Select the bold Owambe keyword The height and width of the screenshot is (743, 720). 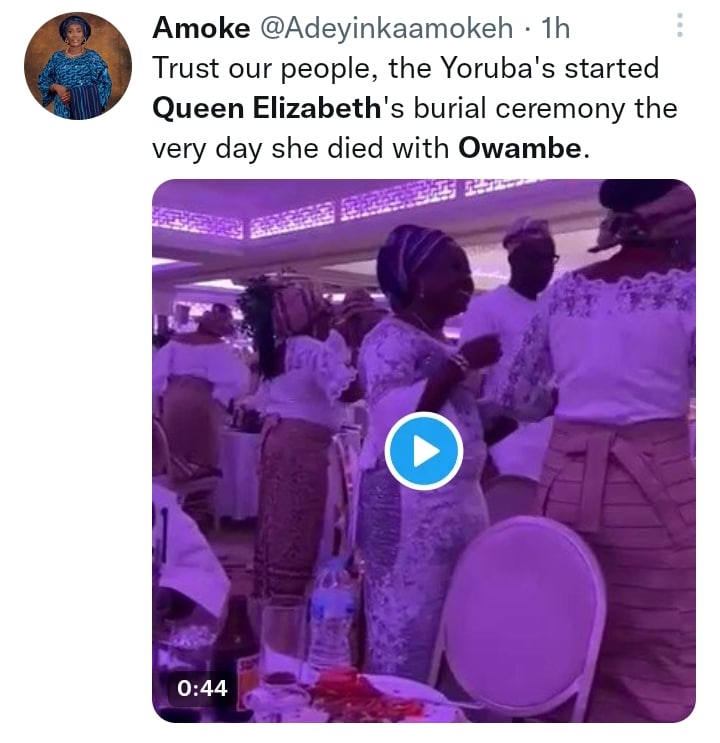pyautogui.click(x=520, y=148)
